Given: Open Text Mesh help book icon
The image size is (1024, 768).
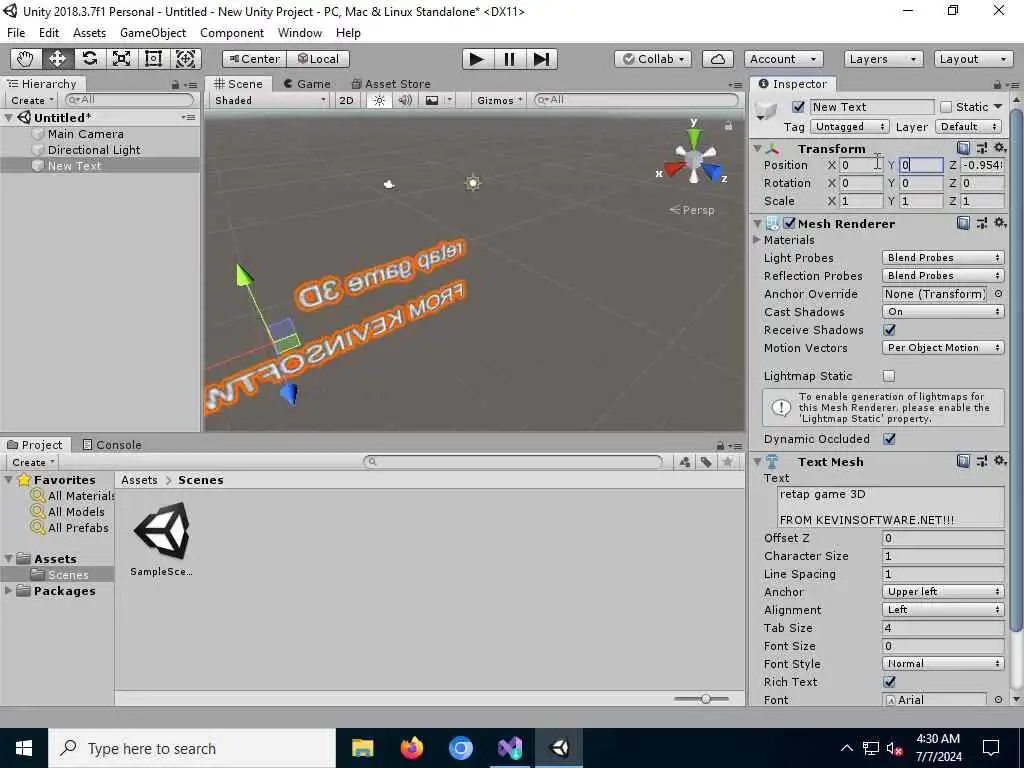Looking at the screenshot, I should tap(963, 461).
